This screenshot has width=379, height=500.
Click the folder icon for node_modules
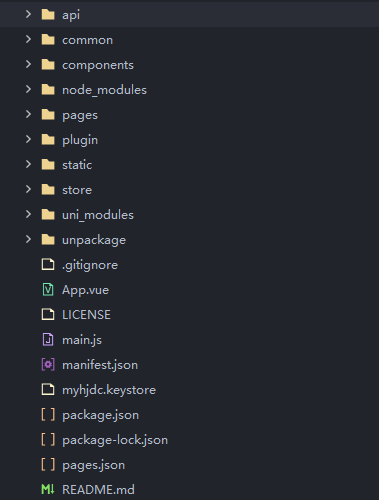click(x=48, y=89)
